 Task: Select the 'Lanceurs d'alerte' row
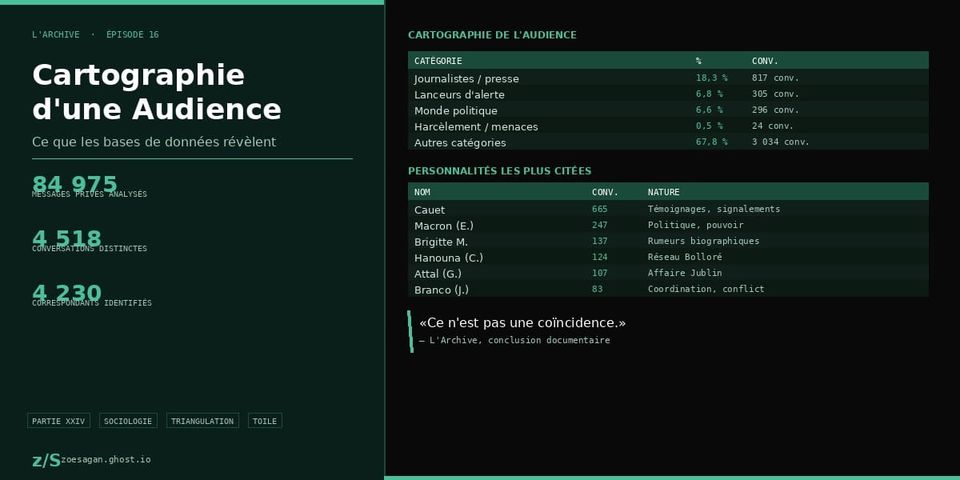(x=668, y=94)
